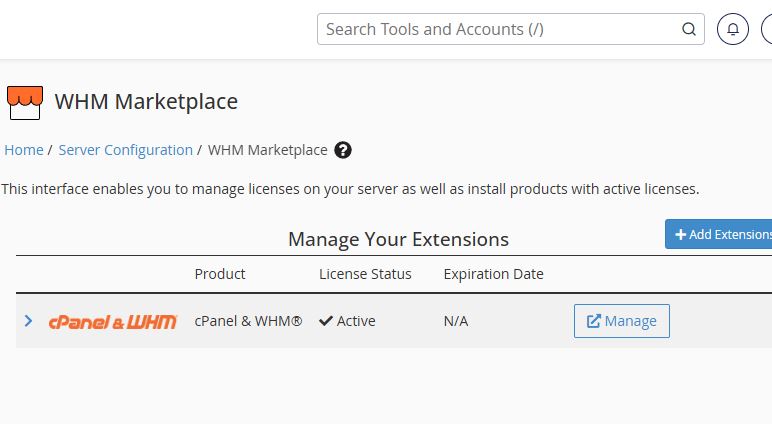
Task: Click the License Status column header
Action: click(x=365, y=274)
